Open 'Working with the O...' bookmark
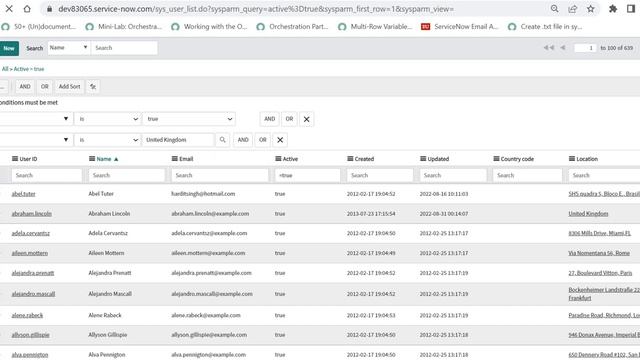Image resolution: width=640 pixels, height=360 pixels. (209, 27)
